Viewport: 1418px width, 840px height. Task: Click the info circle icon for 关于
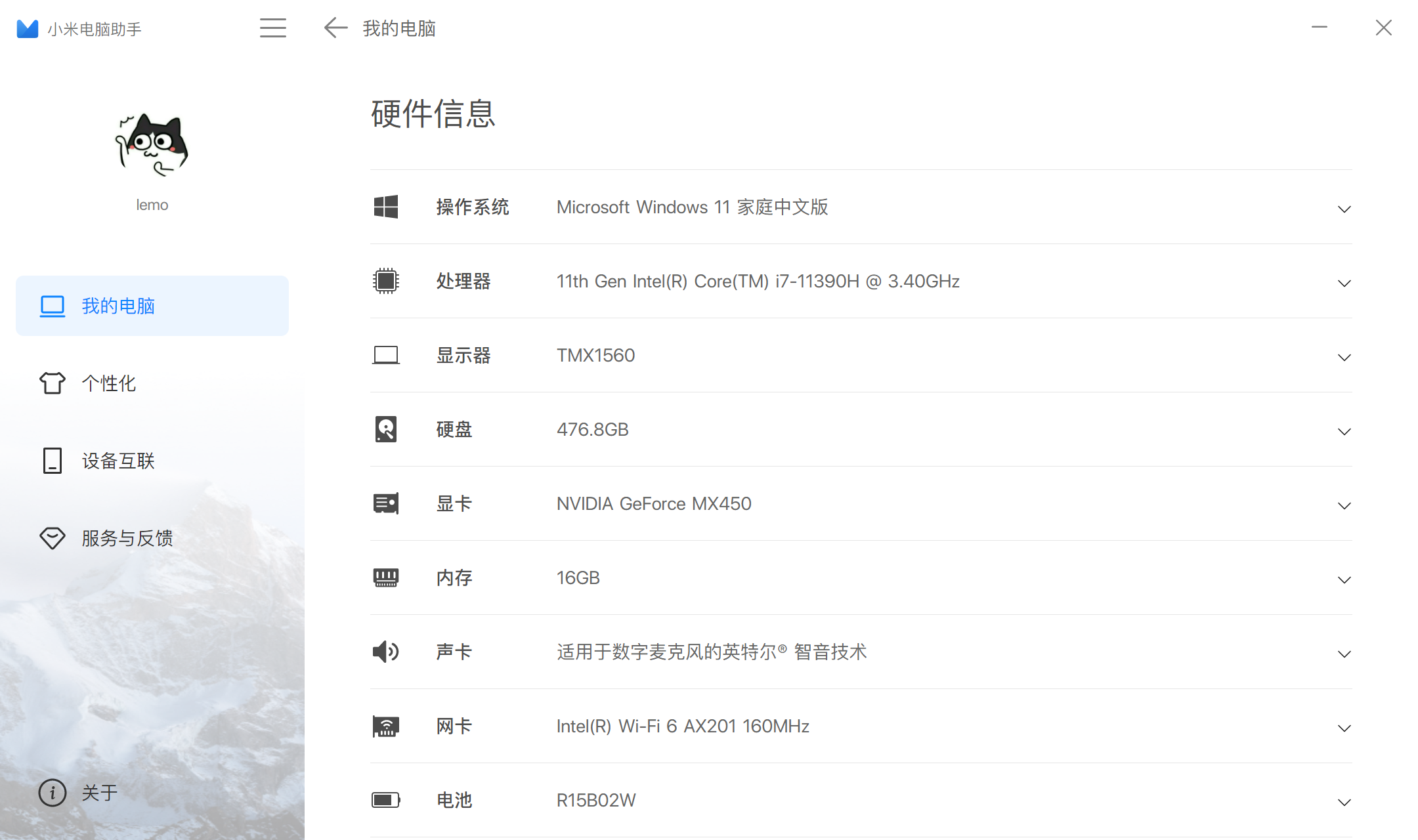(53, 793)
